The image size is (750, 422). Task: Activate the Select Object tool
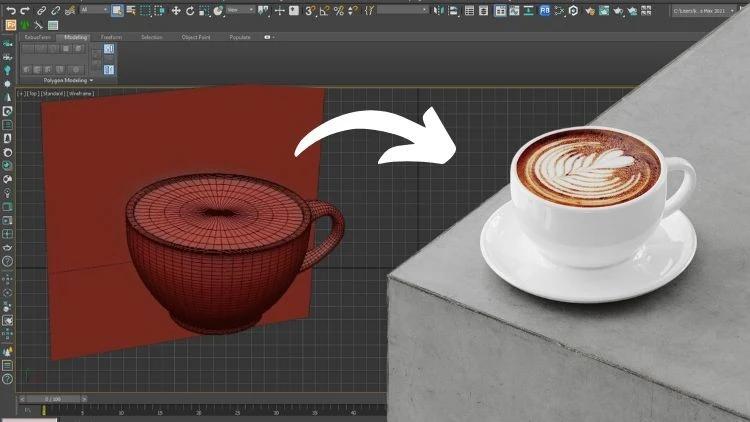click(117, 10)
